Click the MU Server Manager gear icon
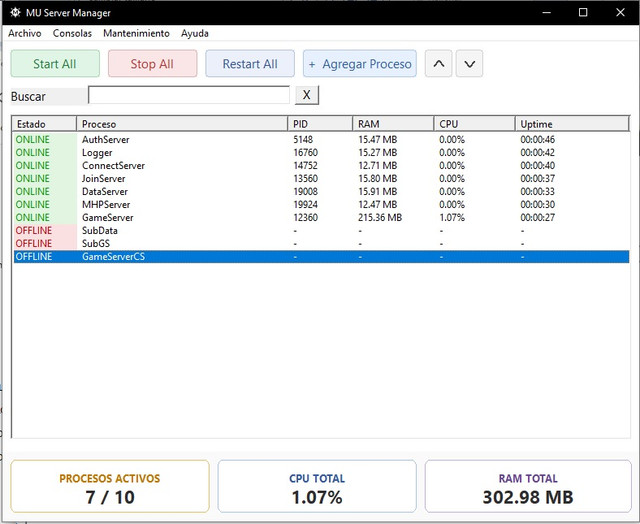 coord(15,13)
